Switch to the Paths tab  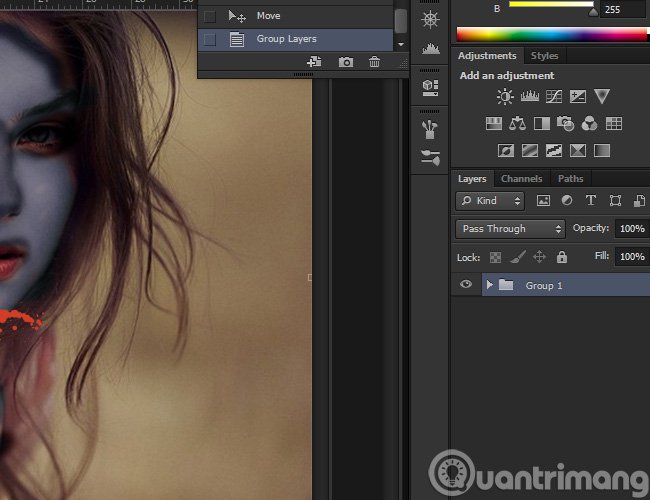(x=570, y=179)
